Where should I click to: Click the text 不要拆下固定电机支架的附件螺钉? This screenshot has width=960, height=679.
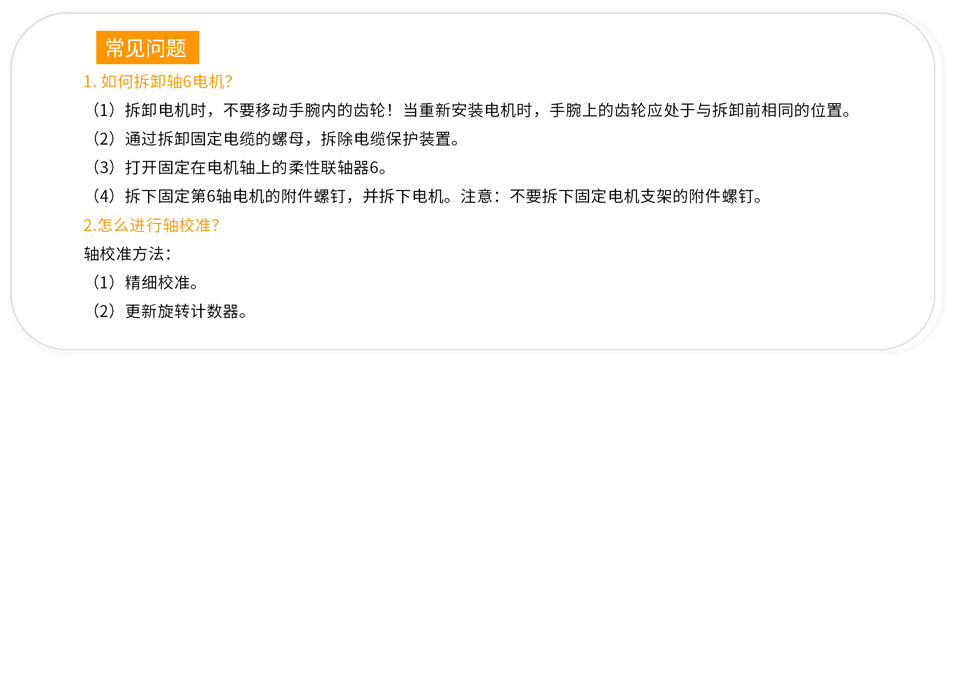pos(632,197)
